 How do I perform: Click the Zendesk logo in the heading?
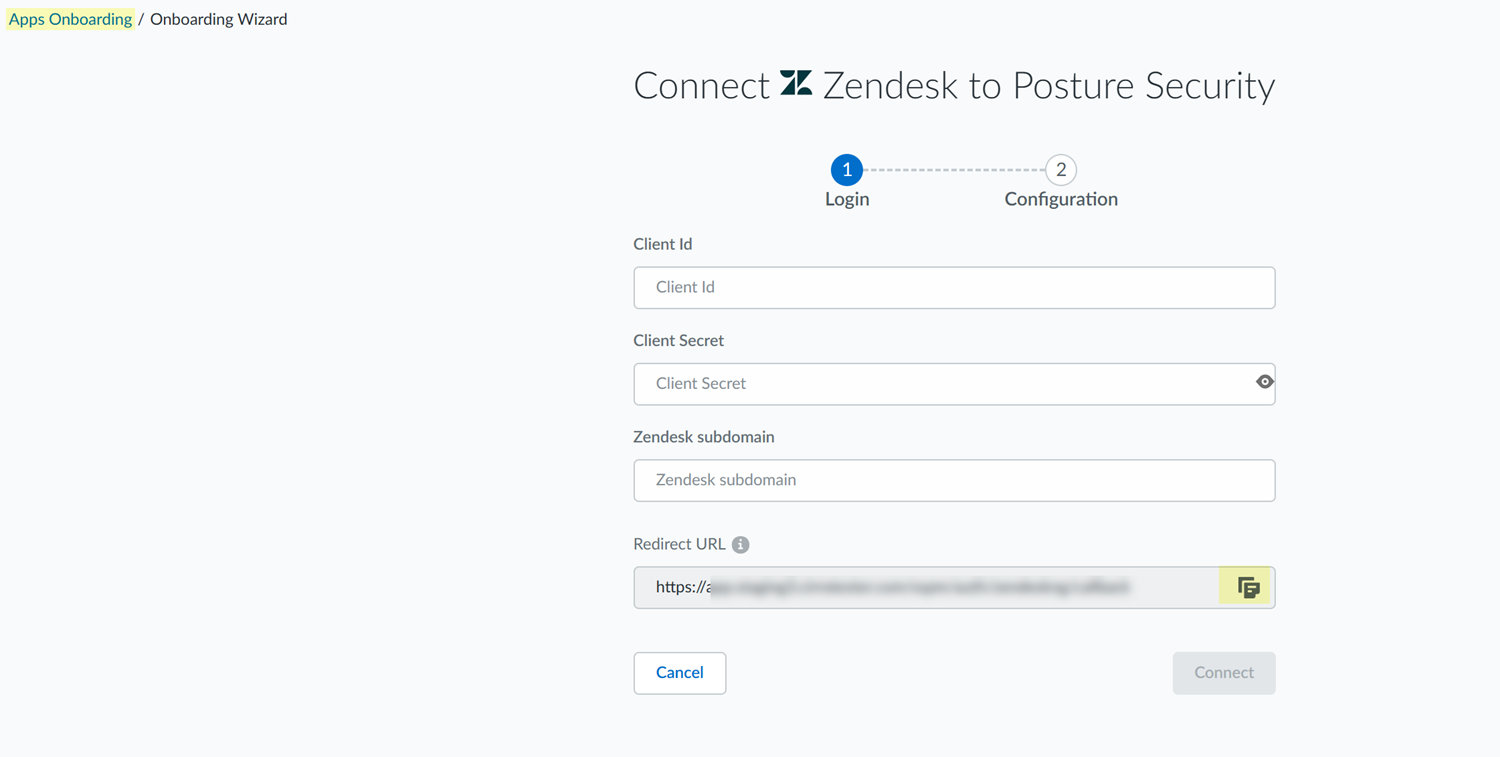coord(796,84)
